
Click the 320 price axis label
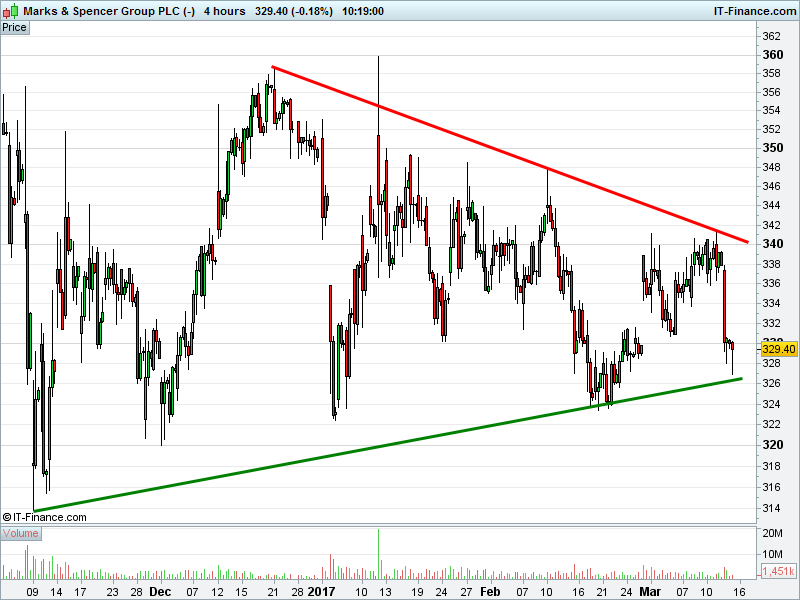point(772,445)
